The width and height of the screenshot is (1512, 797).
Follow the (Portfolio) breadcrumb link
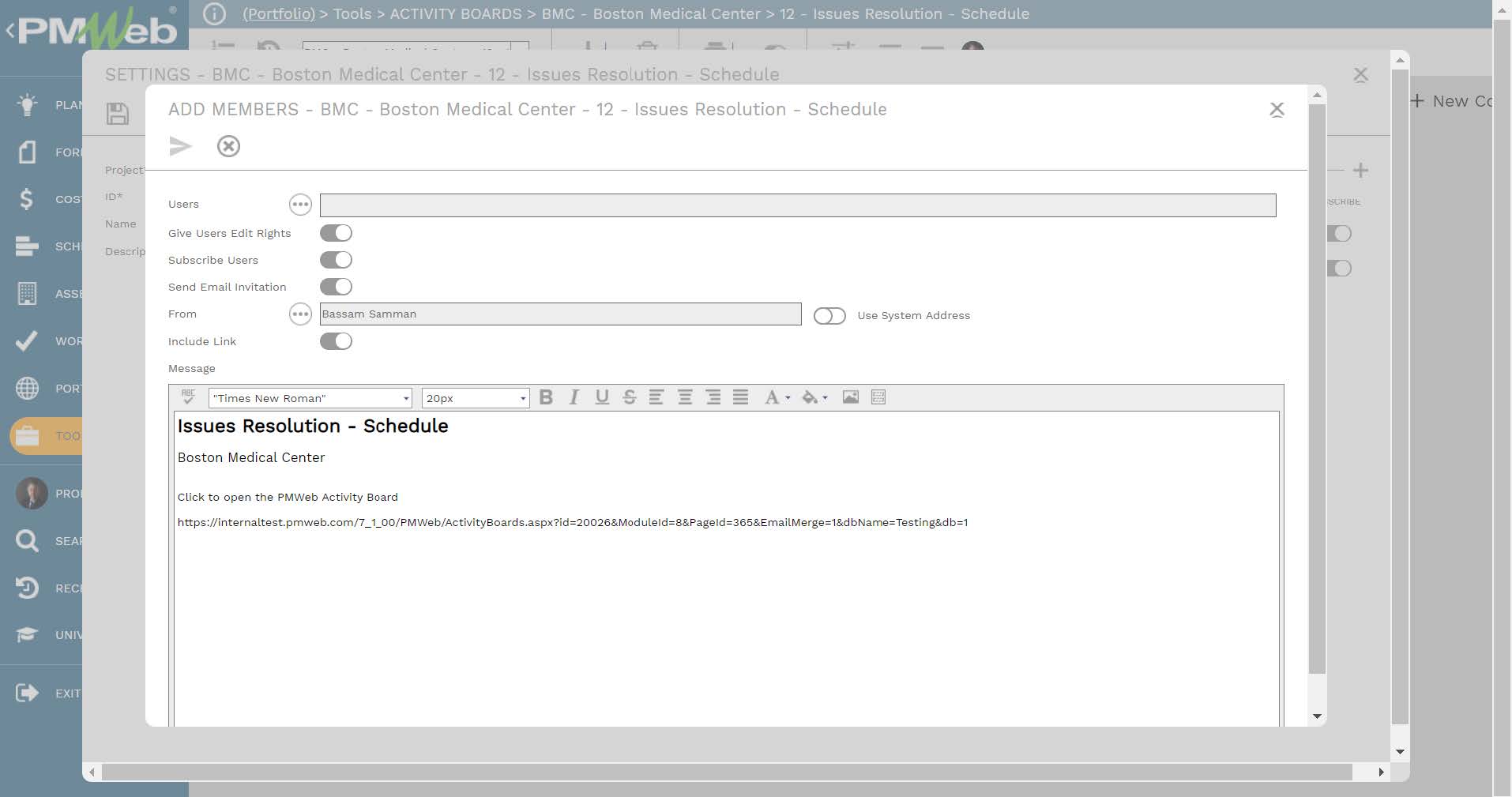[x=279, y=13]
